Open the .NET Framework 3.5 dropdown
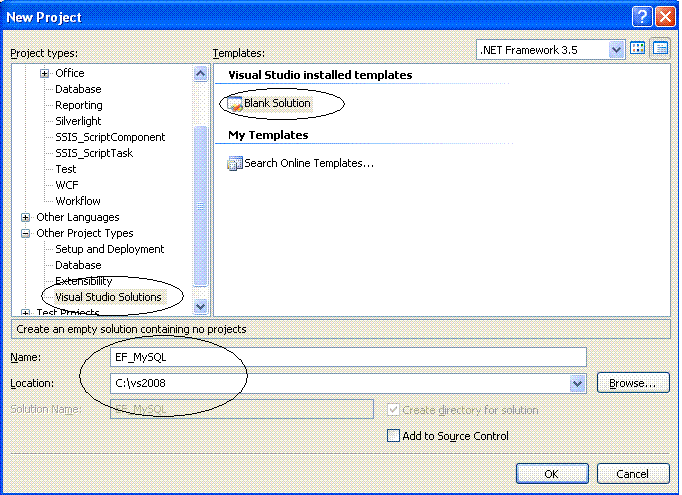 (x=615, y=49)
